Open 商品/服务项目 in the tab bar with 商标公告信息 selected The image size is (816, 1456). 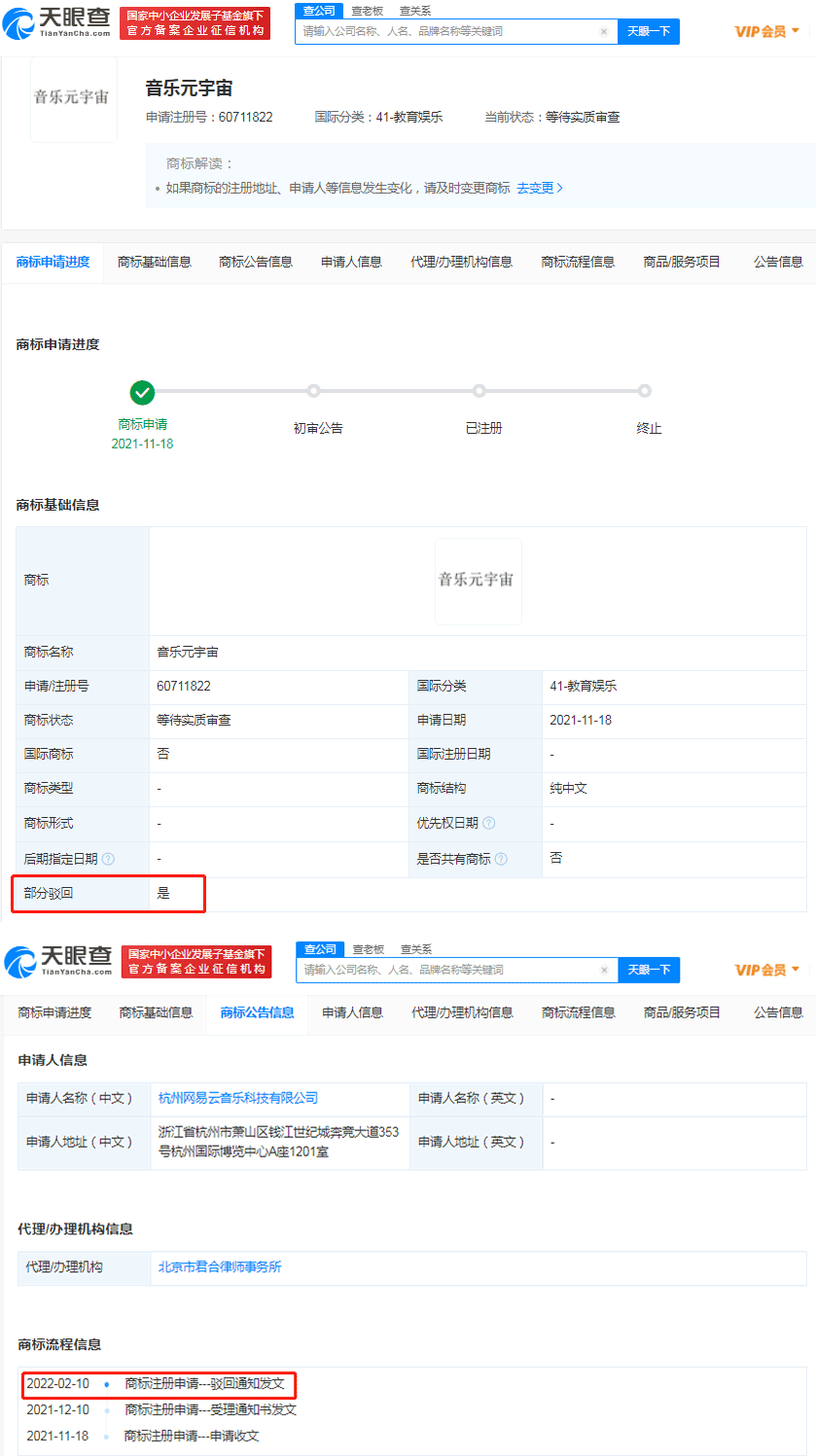(x=682, y=1012)
